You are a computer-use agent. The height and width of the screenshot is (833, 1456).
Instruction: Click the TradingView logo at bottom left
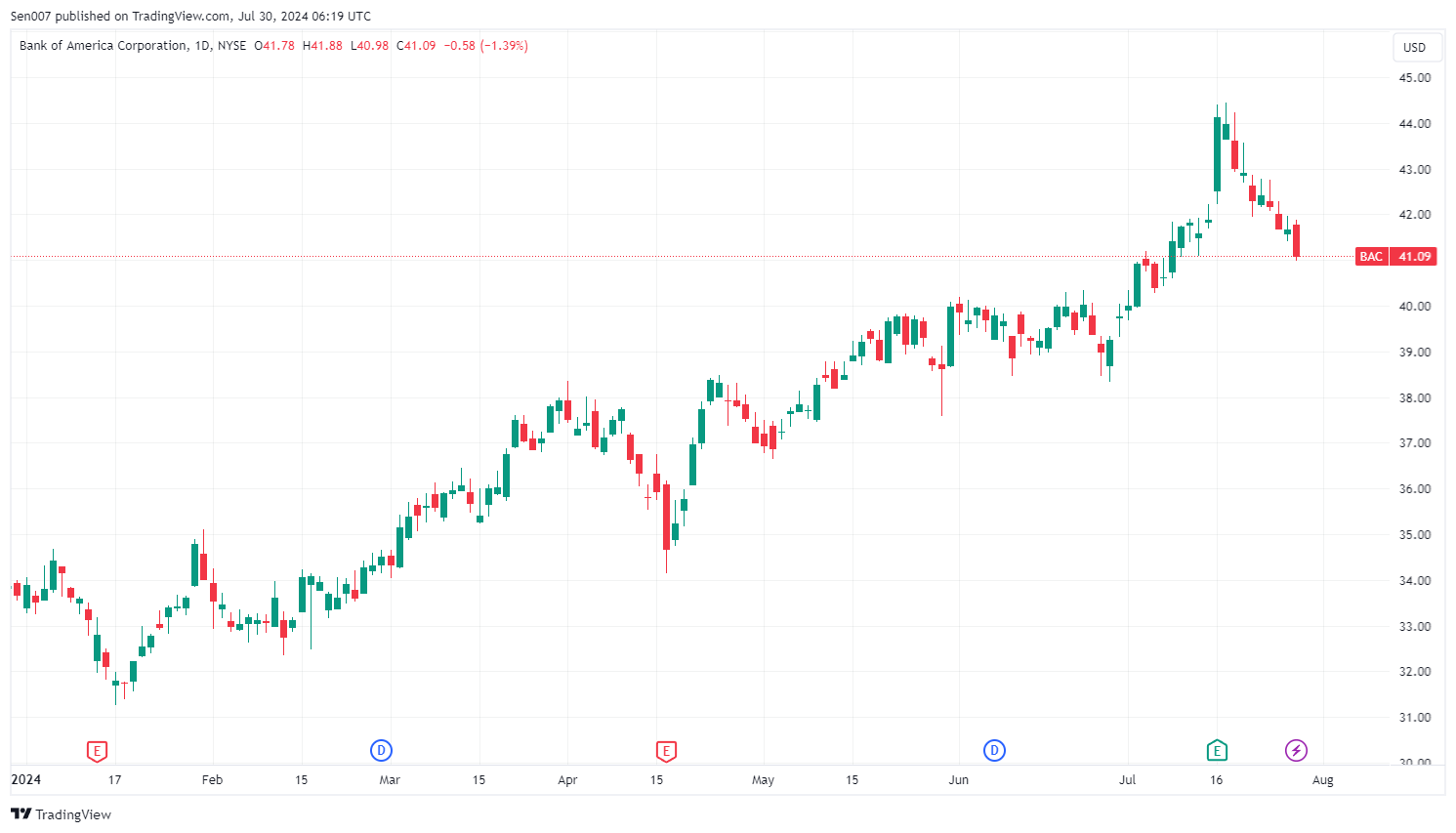click(x=62, y=814)
